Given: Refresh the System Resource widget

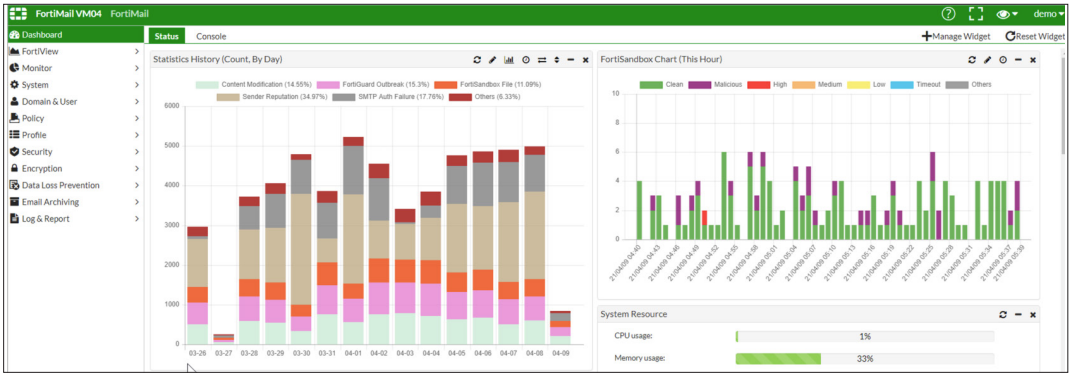Looking at the screenshot, I should pos(1003,314).
